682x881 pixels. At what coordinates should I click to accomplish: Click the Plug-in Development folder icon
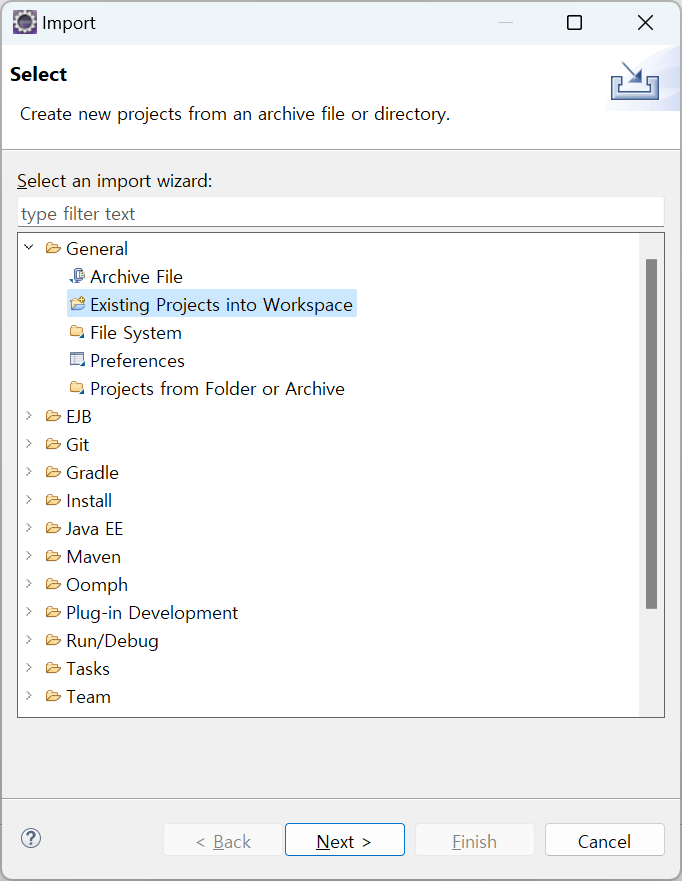[x=53, y=612]
